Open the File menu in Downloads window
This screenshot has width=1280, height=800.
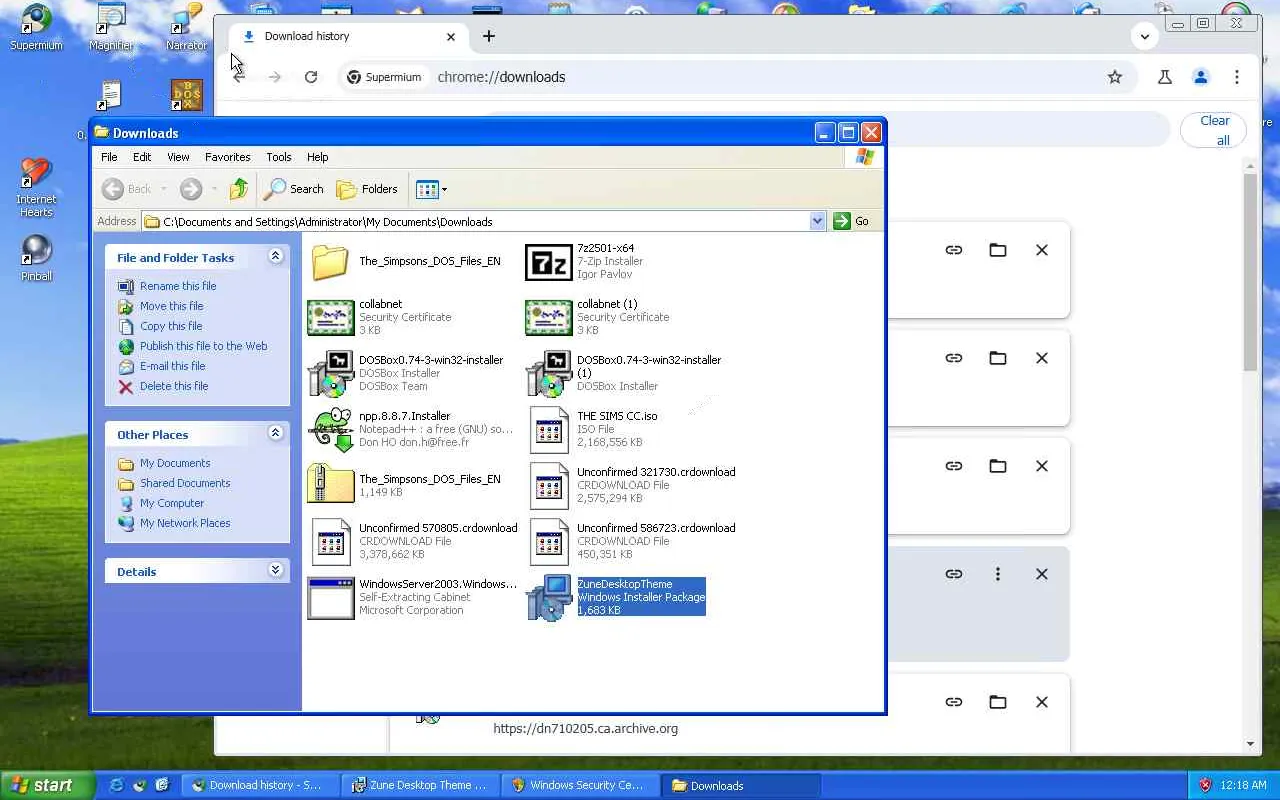tap(109, 157)
